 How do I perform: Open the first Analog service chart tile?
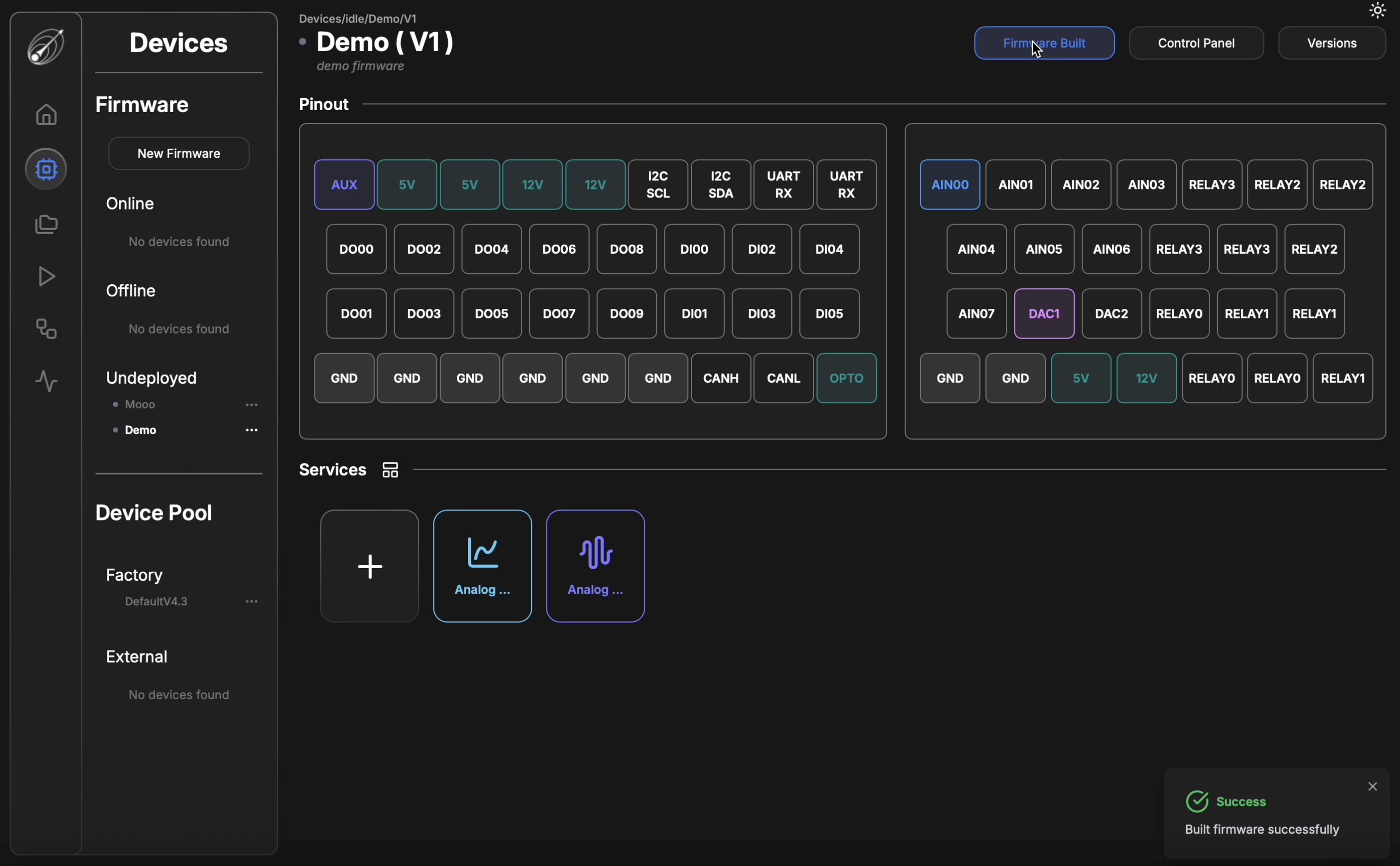click(482, 566)
